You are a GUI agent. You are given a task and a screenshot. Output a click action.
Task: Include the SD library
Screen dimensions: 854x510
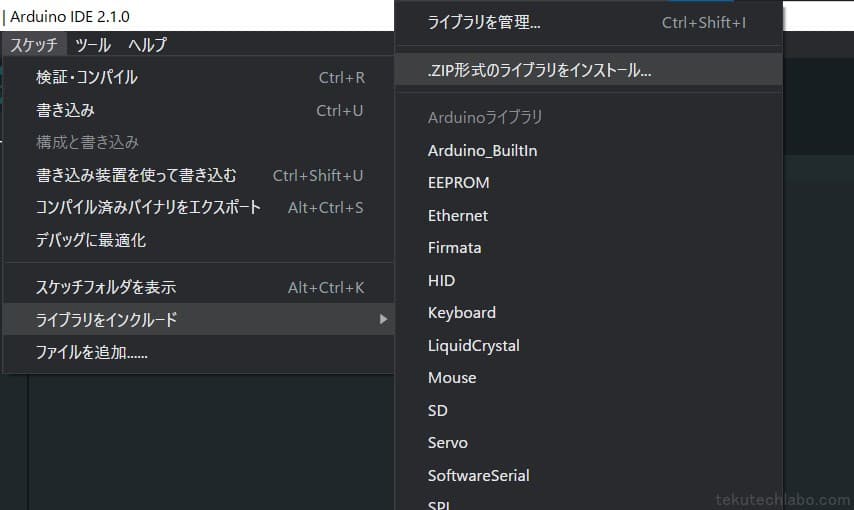tap(589, 410)
